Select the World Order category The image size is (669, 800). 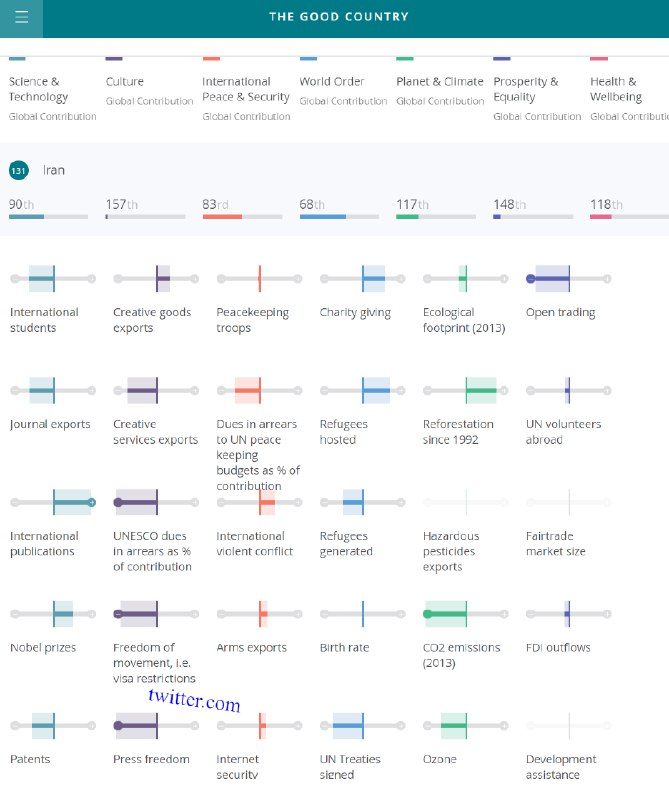(x=332, y=81)
